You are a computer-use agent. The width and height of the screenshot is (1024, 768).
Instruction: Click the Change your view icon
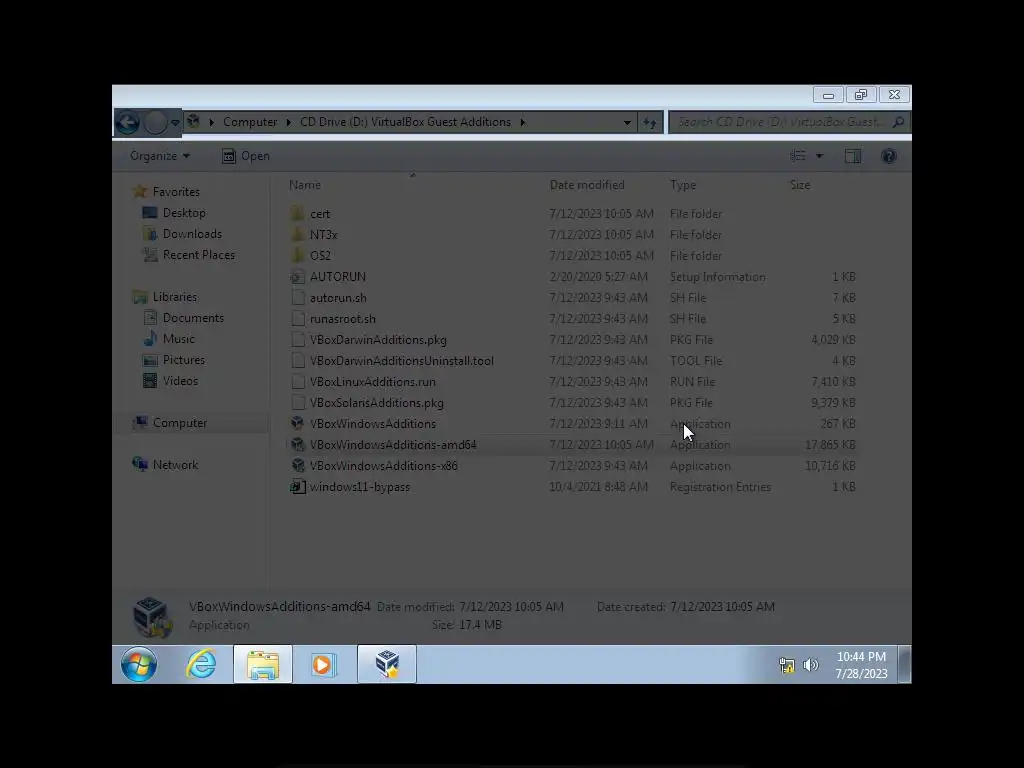798,156
